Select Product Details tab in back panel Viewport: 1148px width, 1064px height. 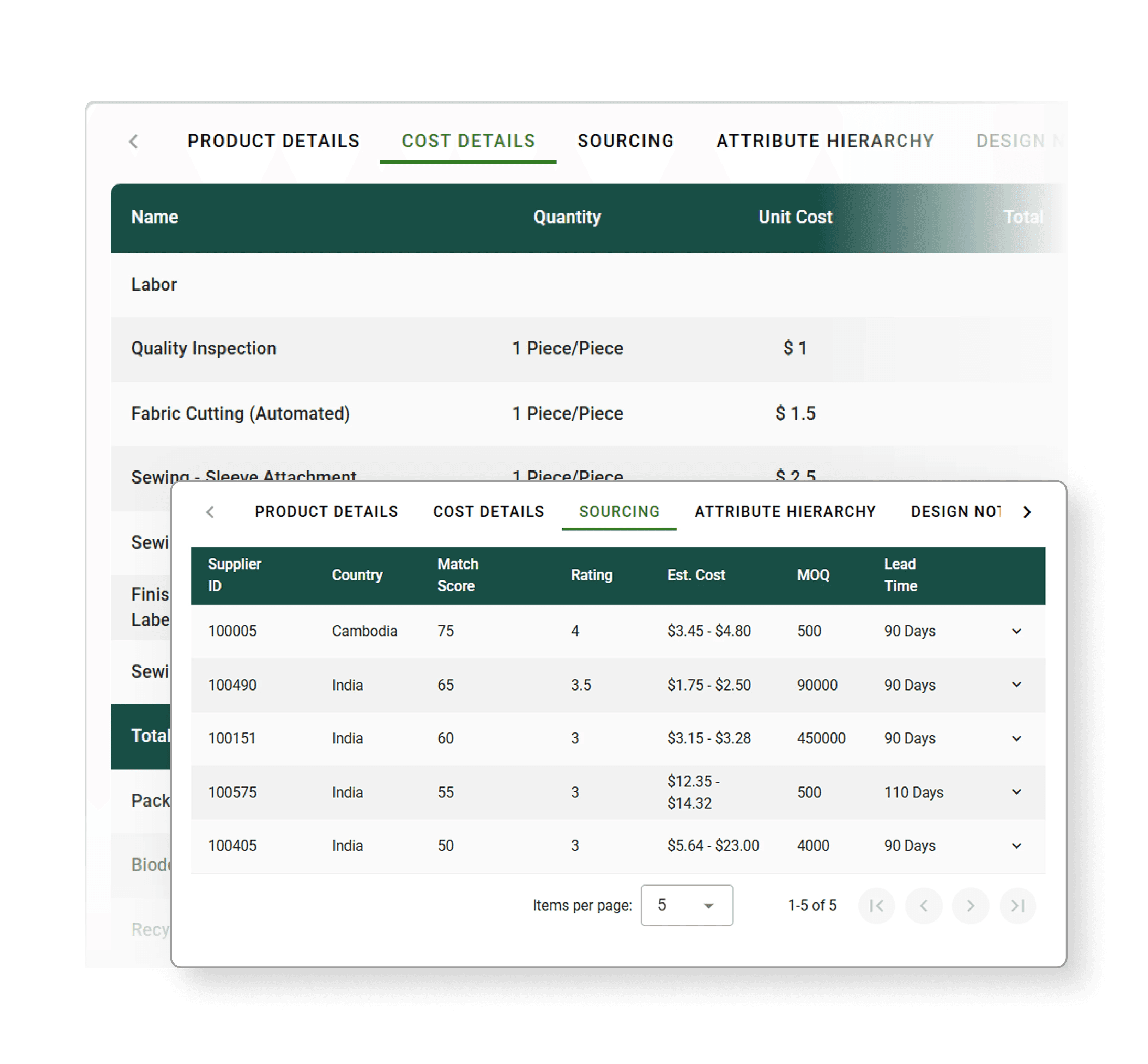274,141
